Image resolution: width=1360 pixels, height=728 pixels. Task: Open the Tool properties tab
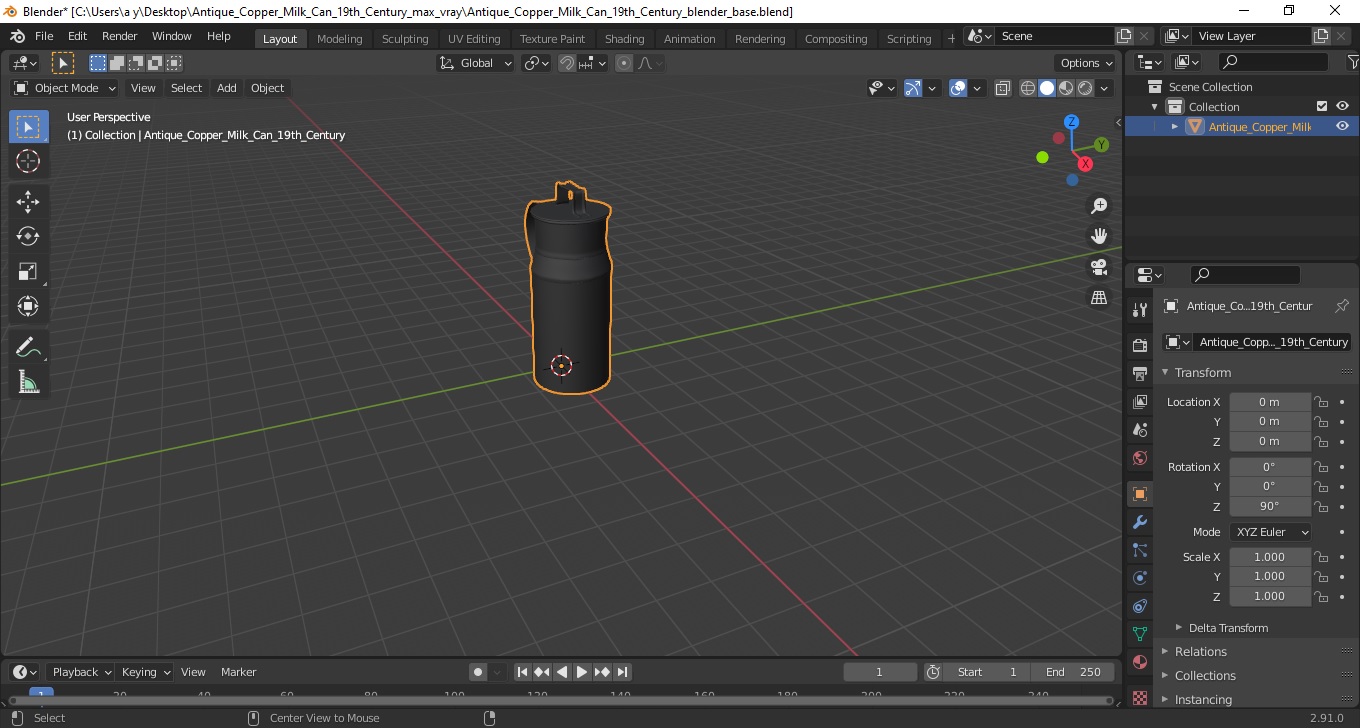point(1140,310)
